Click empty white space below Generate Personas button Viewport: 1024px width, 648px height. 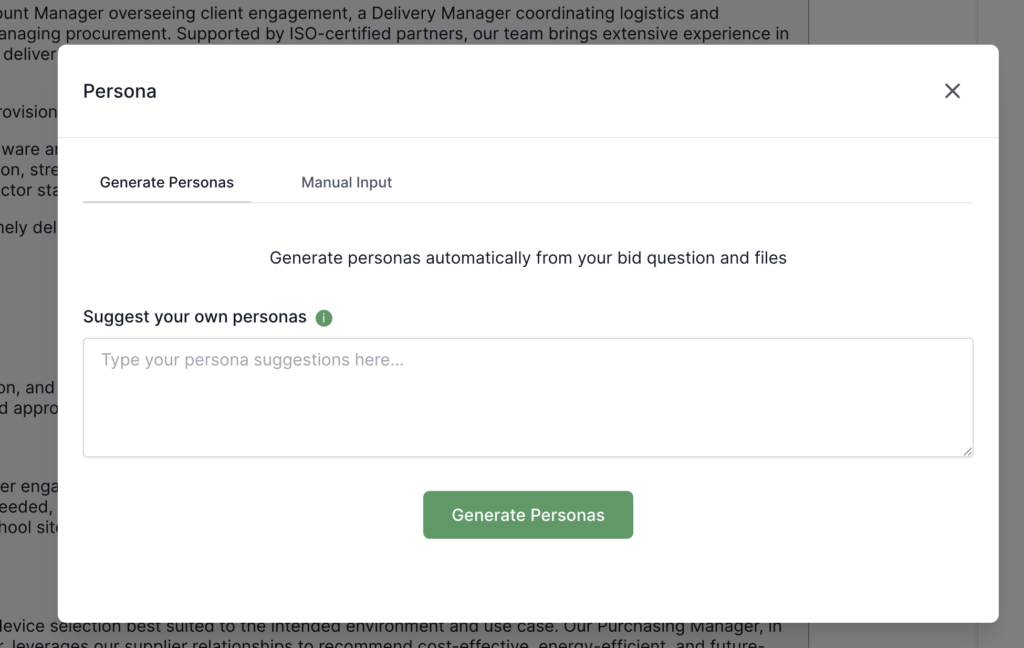(x=528, y=580)
